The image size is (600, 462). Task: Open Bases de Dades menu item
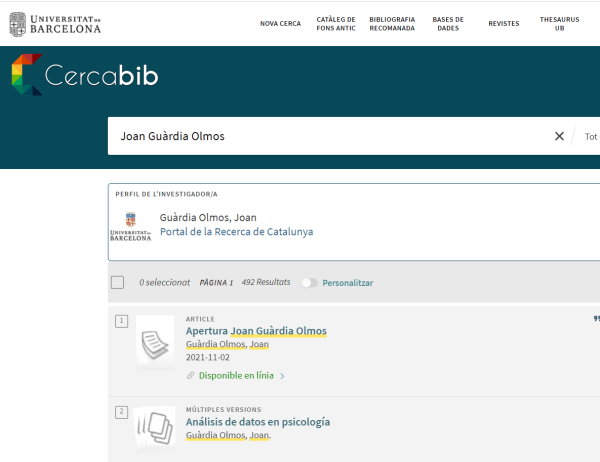448,24
